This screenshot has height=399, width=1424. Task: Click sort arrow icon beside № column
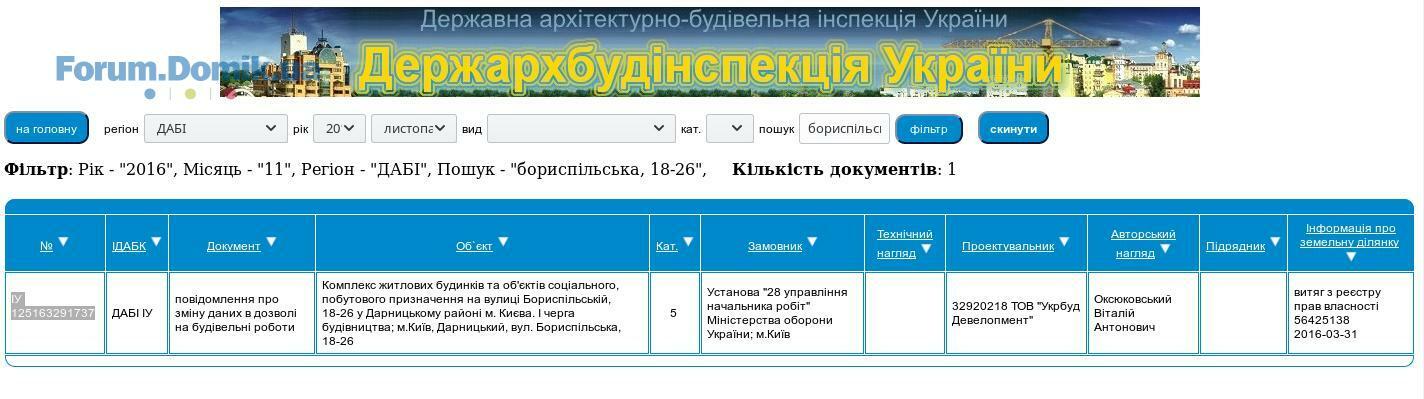tap(64, 242)
